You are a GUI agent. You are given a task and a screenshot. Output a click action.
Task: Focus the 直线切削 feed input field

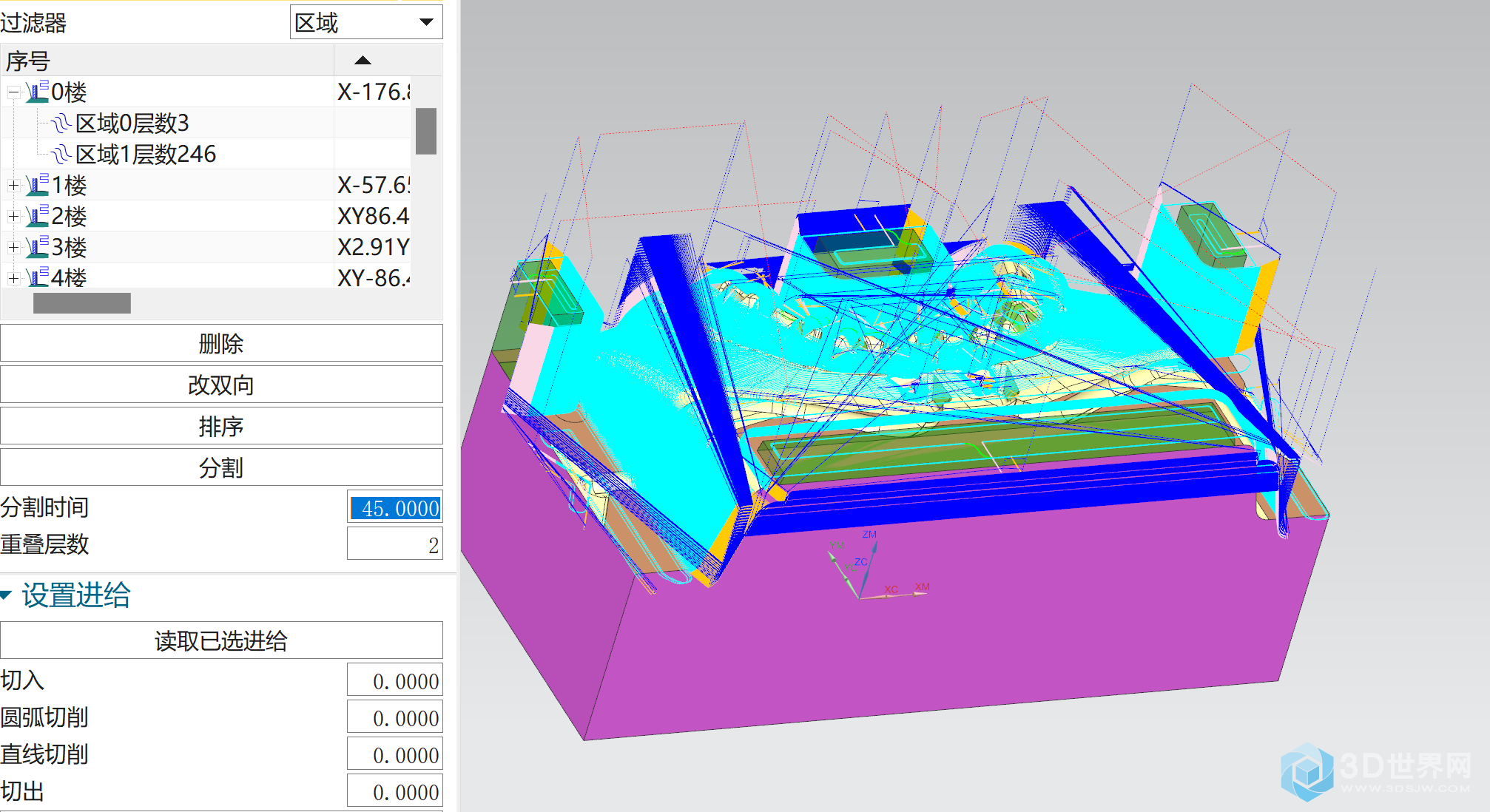395,754
